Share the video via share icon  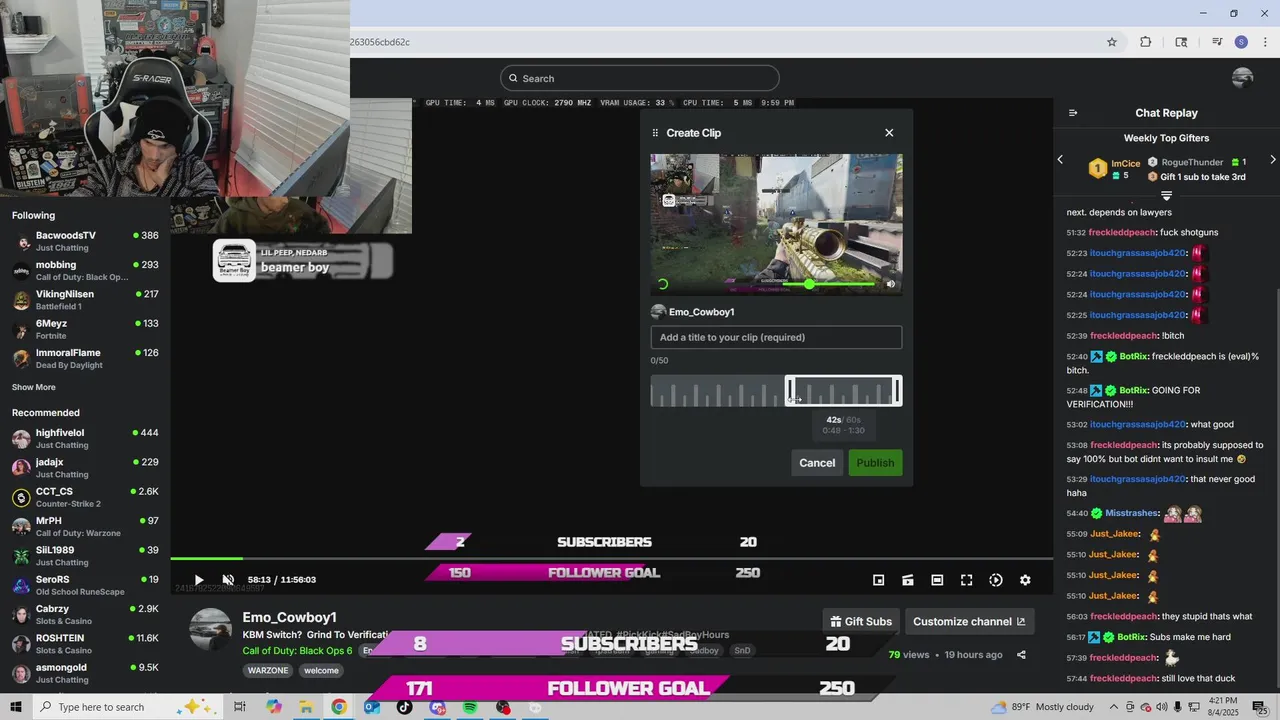tap(1021, 655)
